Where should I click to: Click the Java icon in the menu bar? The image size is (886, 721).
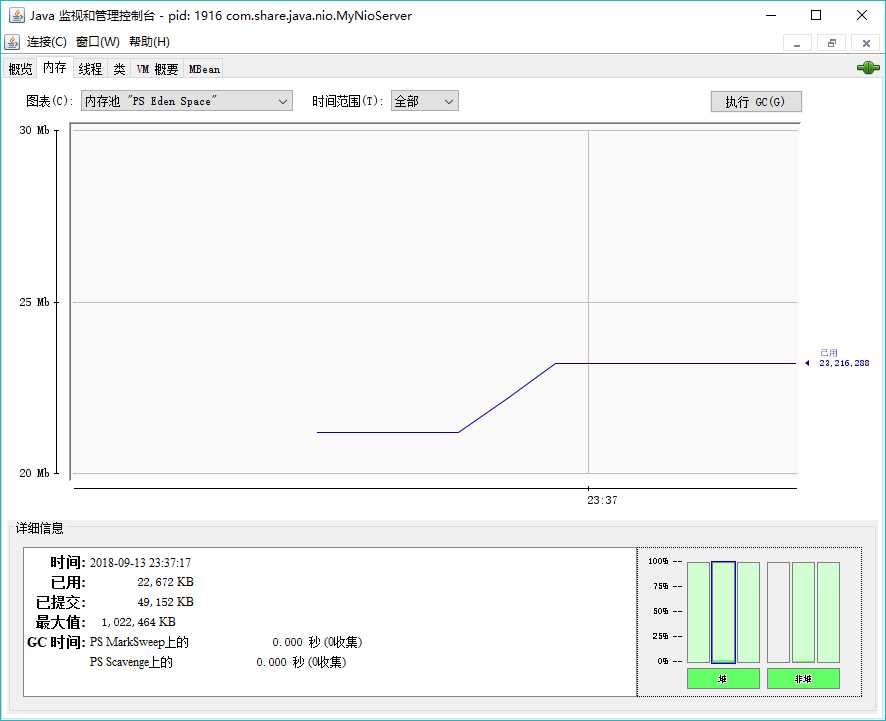point(12,42)
